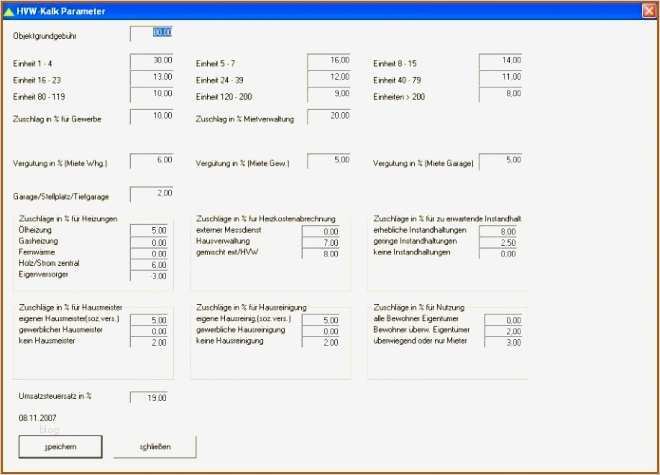Click the erhebliche Instandhaltungen field
This screenshot has width=660, height=475.
(498, 231)
